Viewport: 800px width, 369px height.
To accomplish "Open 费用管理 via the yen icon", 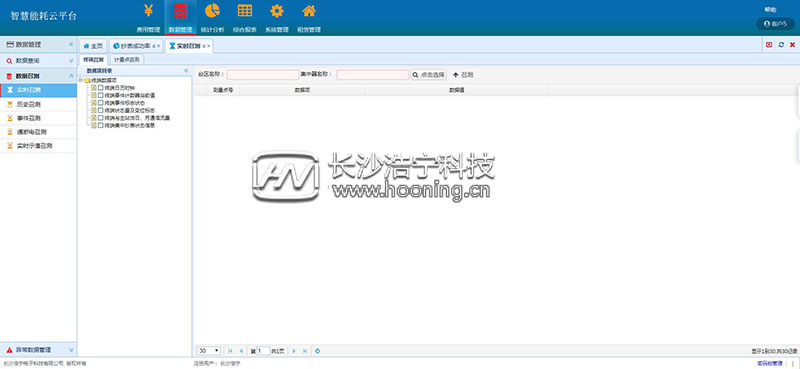I will 148,11.
